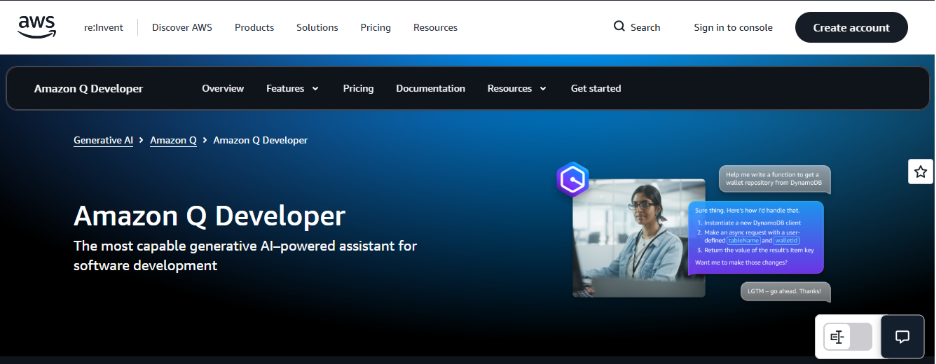The width and height of the screenshot is (936, 364).
Task: Go to the Overview tab
Action: click(x=223, y=88)
